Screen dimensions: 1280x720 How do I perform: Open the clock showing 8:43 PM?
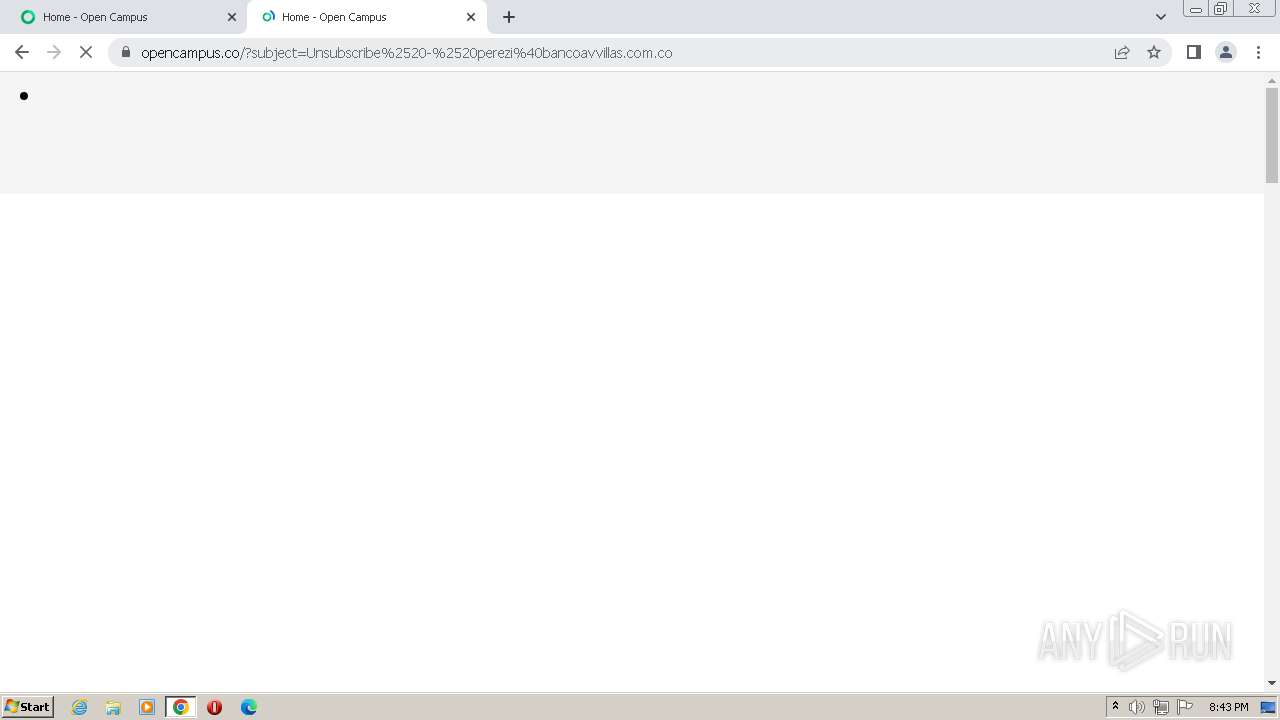pos(1228,707)
